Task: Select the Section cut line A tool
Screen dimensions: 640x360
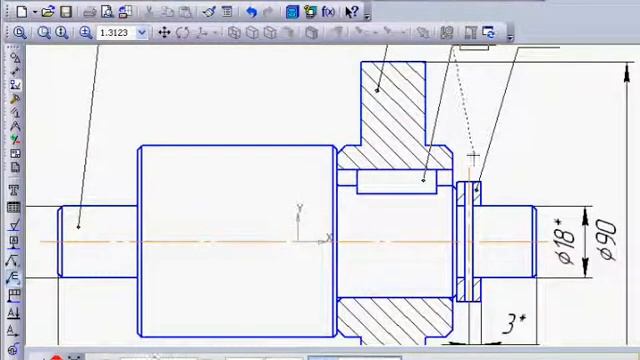Action: [14, 313]
